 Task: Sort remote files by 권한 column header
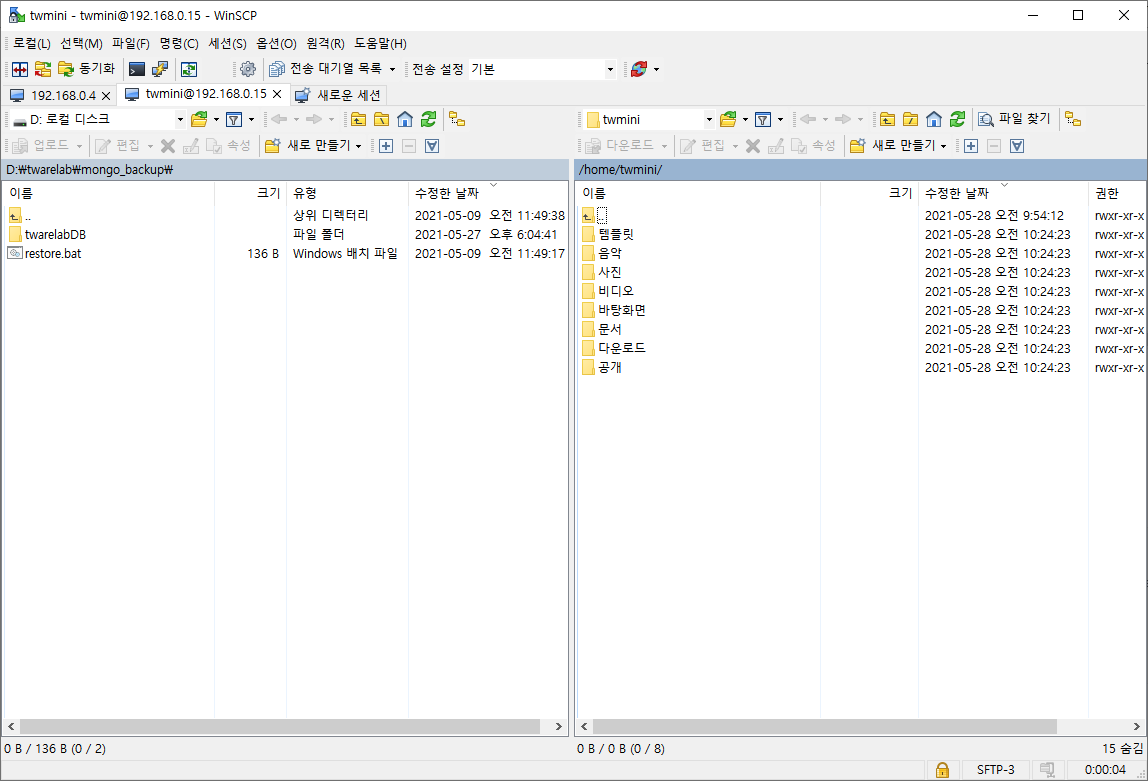1117,193
